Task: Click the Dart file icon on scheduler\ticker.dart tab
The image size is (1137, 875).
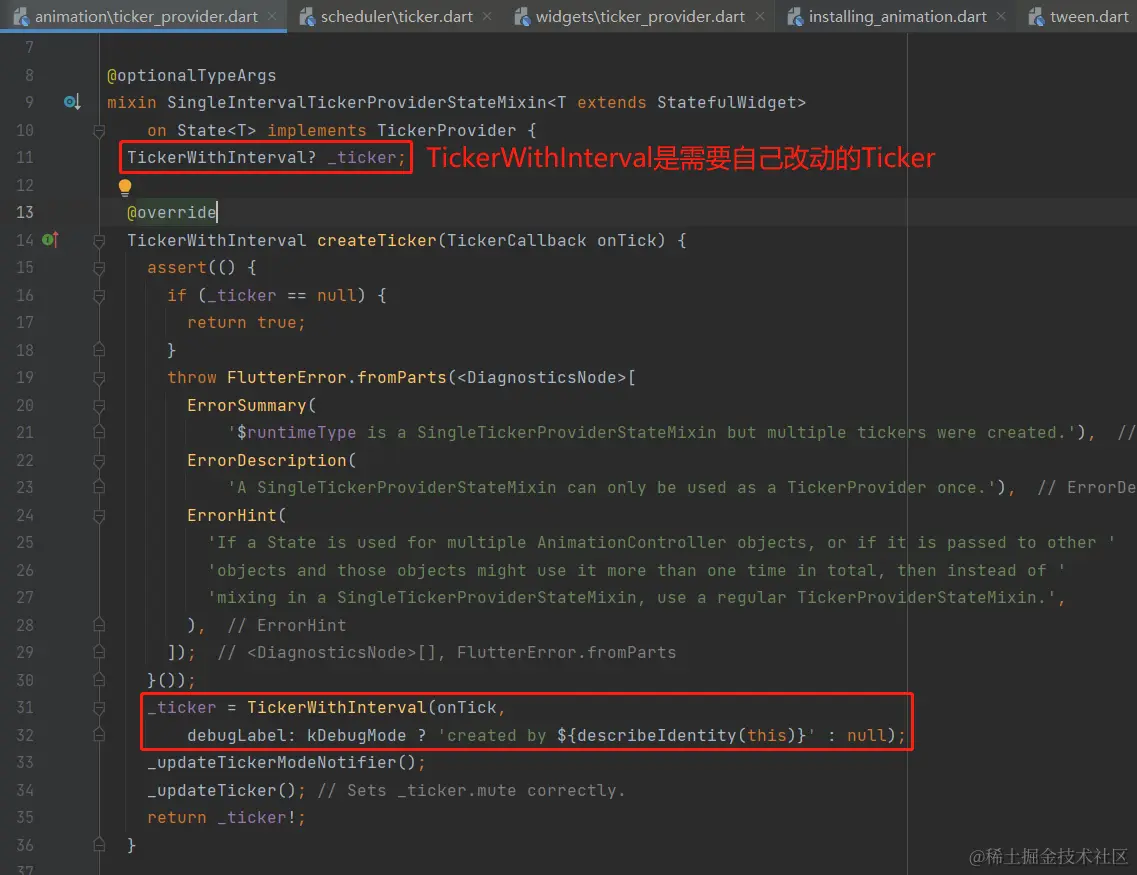Action: click(x=307, y=16)
